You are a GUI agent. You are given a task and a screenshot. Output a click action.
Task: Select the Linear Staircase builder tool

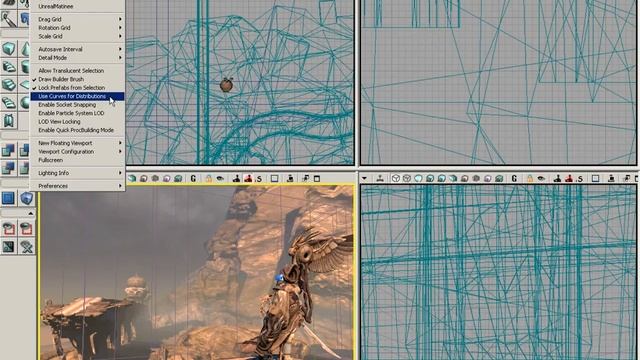[8, 84]
